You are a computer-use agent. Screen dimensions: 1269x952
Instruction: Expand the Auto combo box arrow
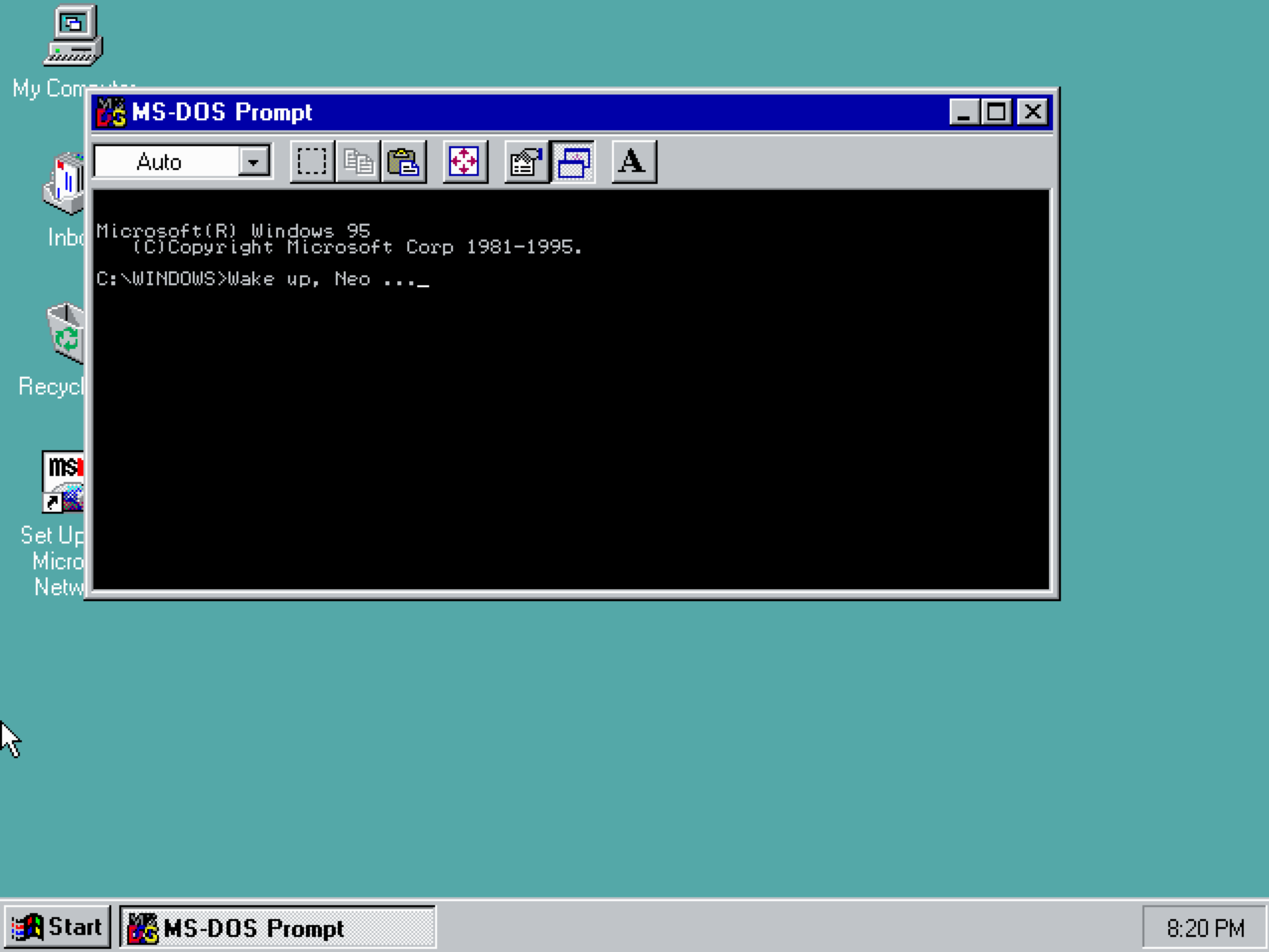(254, 161)
